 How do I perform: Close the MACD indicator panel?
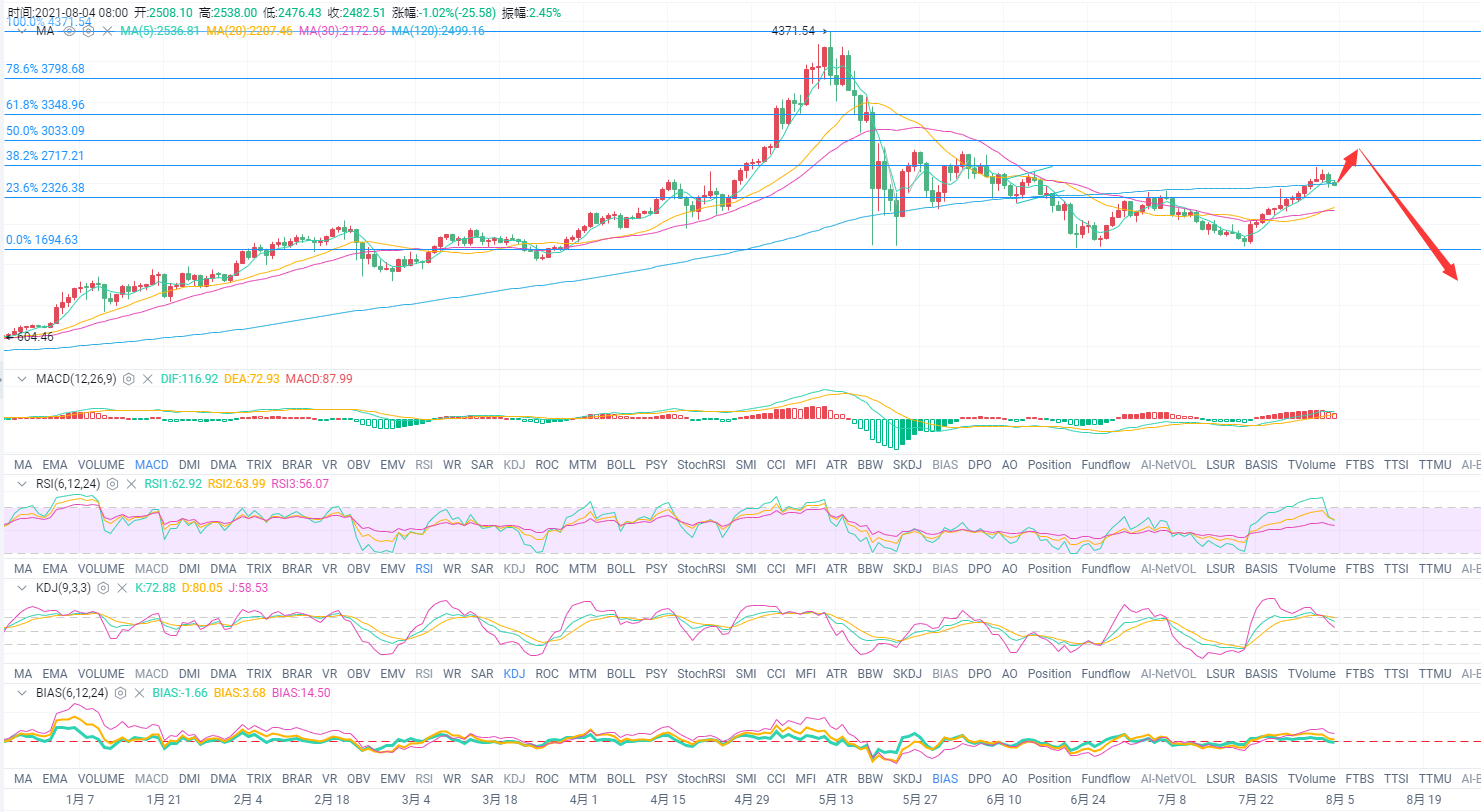[x=148, y=379]
